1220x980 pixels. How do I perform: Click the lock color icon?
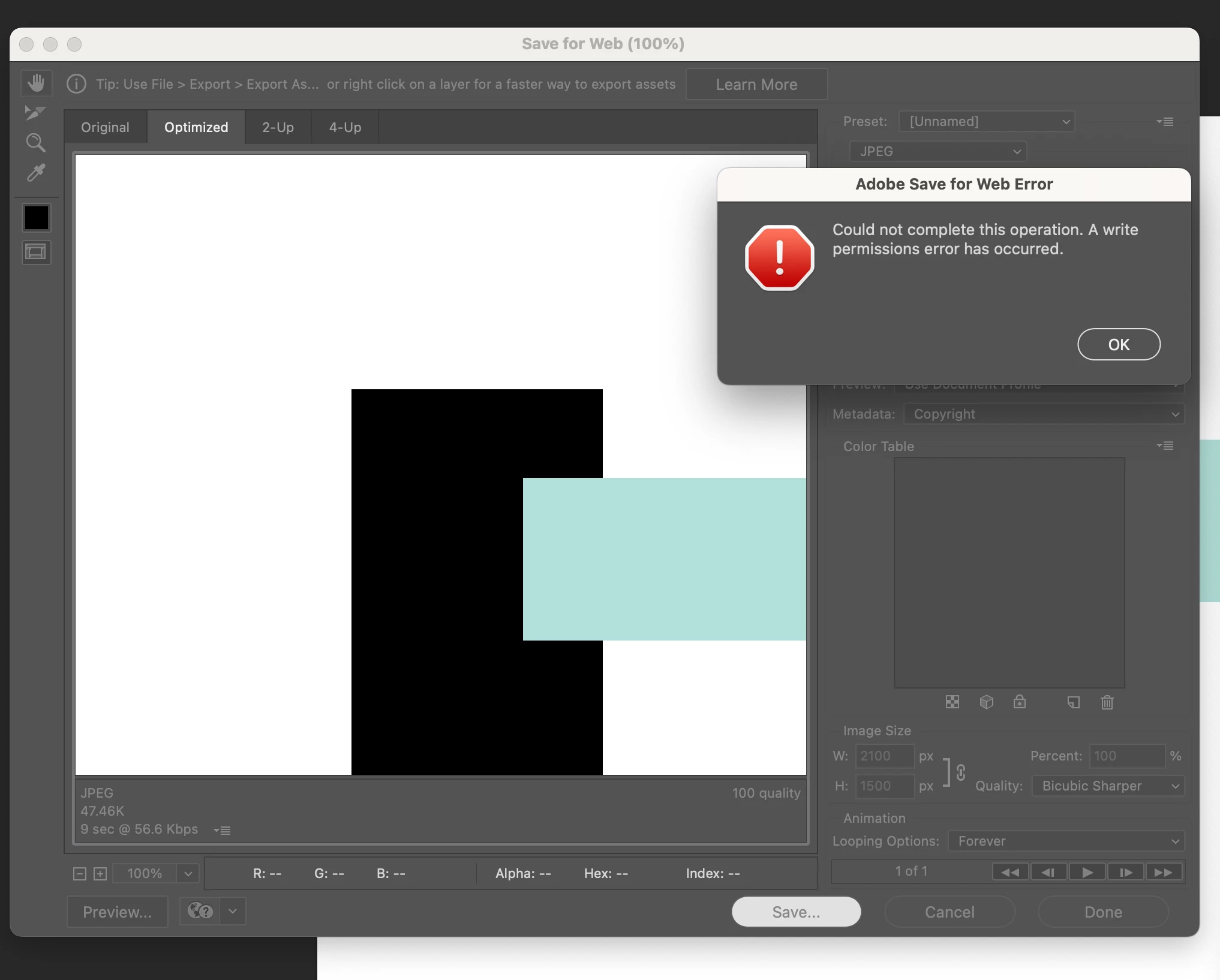tap(1019, 702)
